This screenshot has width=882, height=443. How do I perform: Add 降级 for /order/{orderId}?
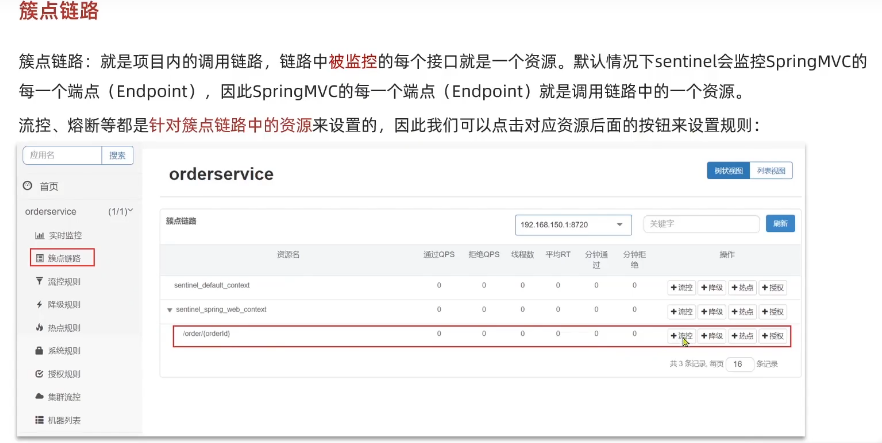click(x=712, y=336)
